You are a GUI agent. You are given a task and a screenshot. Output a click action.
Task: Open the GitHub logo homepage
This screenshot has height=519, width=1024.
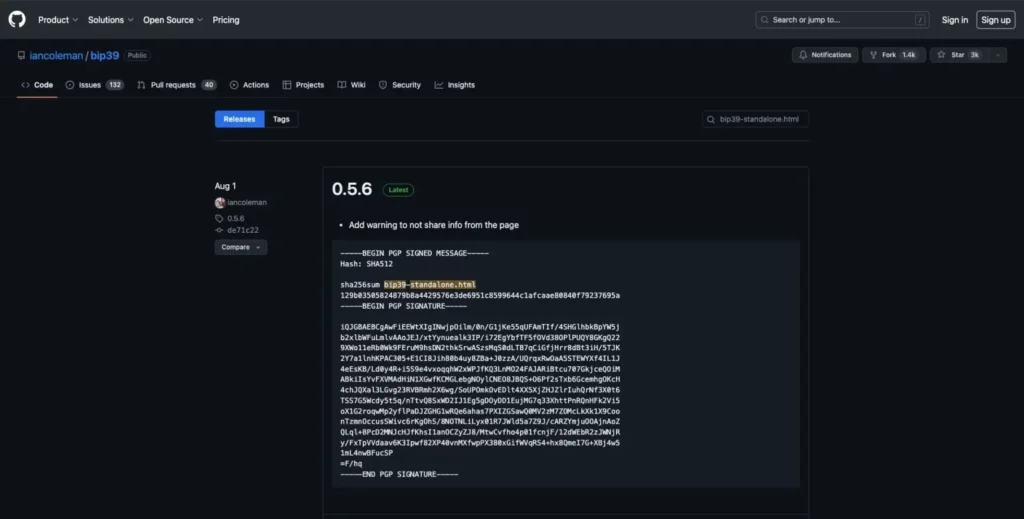[x=17, y=20]
